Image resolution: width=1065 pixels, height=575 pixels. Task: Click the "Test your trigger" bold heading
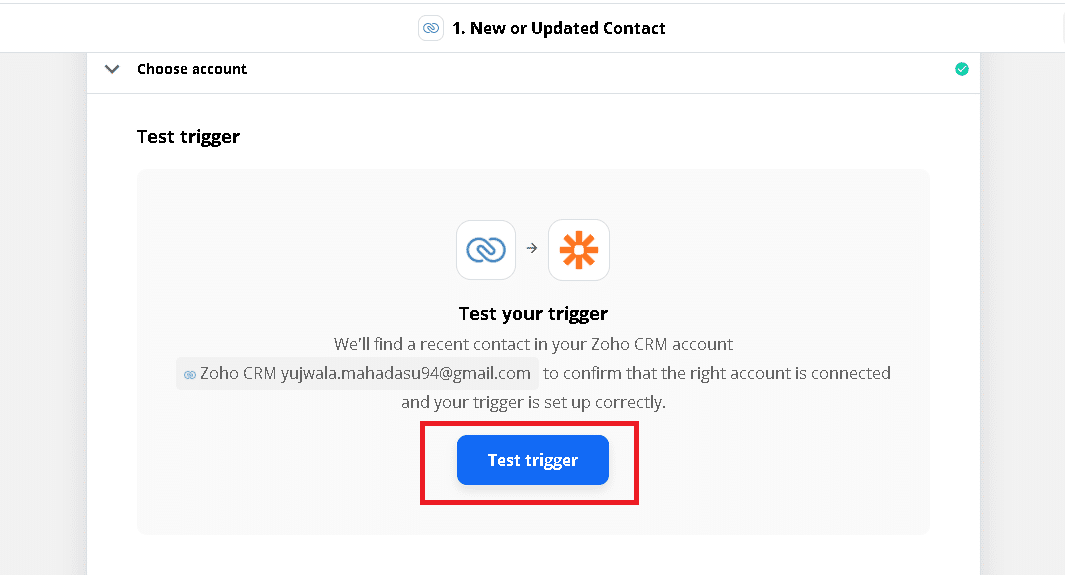point(533,314)
